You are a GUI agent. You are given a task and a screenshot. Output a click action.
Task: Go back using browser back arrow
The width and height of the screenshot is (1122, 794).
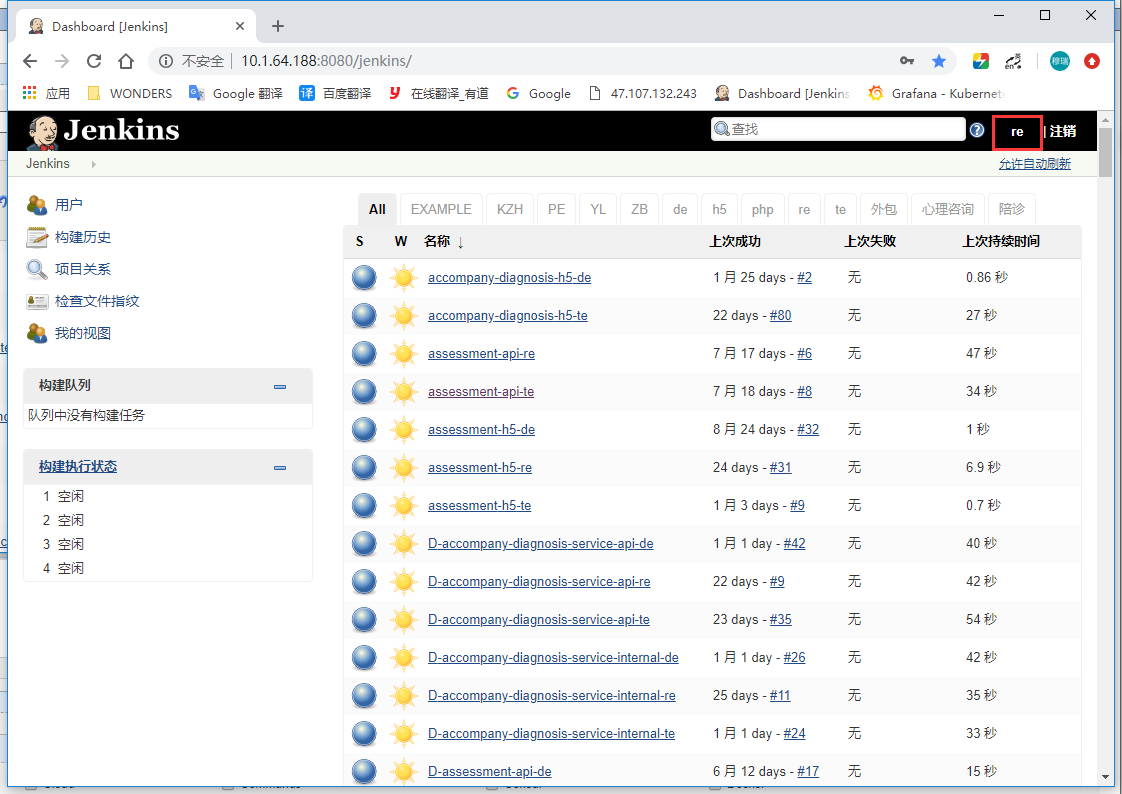pyautogui.click(x=30, y=61)
